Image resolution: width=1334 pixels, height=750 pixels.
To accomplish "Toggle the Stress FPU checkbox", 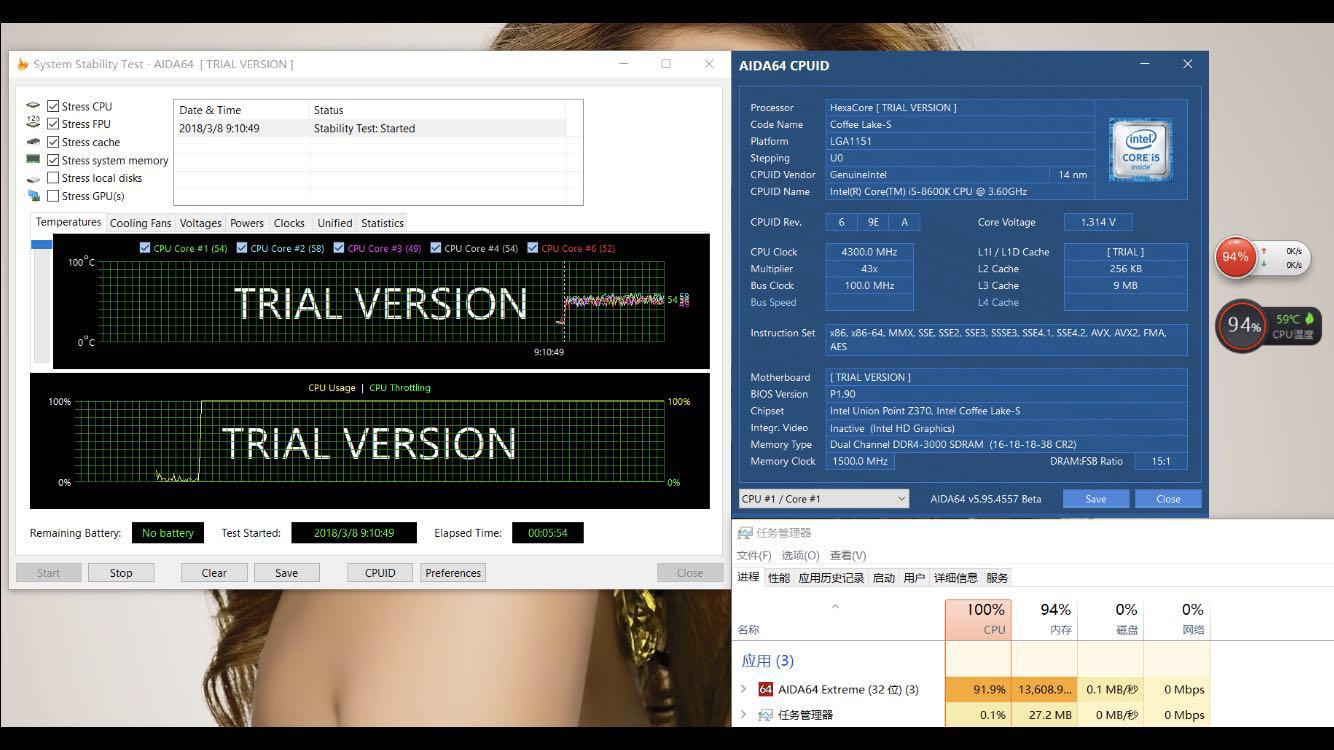I will 53,124.
